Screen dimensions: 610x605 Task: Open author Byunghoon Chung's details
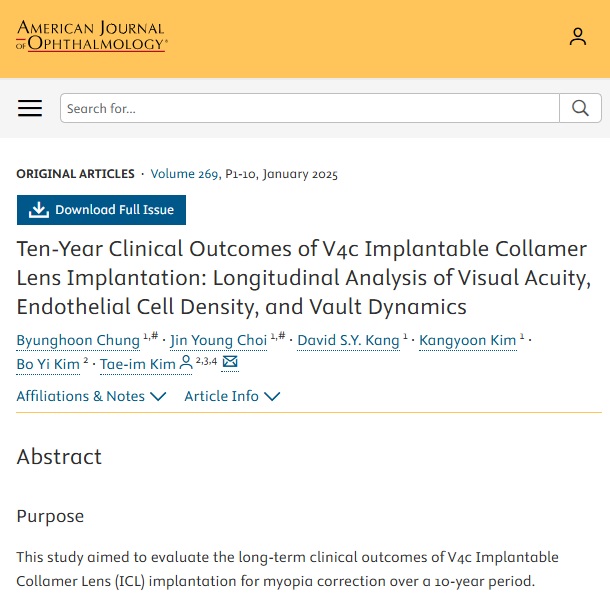(x=78, y=340)
